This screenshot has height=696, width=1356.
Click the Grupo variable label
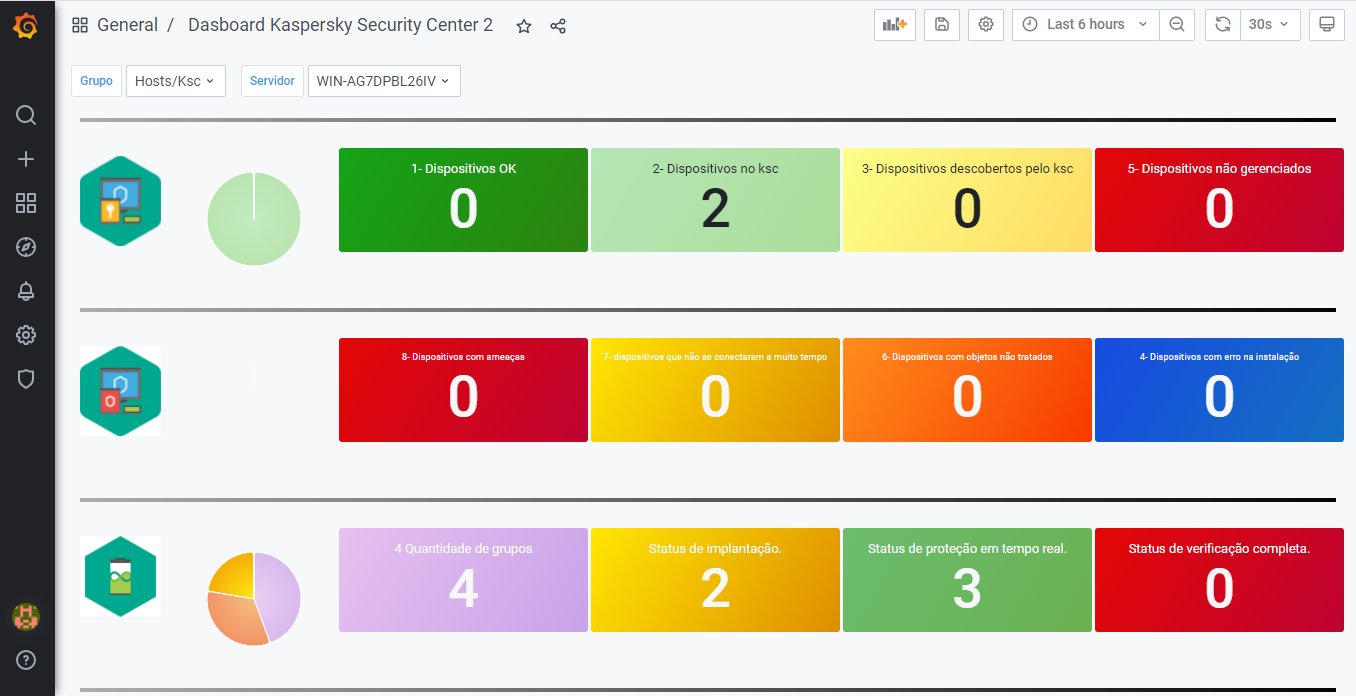click(96, 81)
